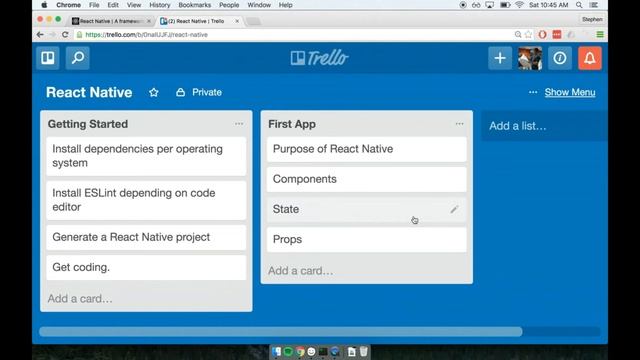This screenshot has width=640, height=360.
Task: Switch to the React Native framework tab
Action: point(111,21)
